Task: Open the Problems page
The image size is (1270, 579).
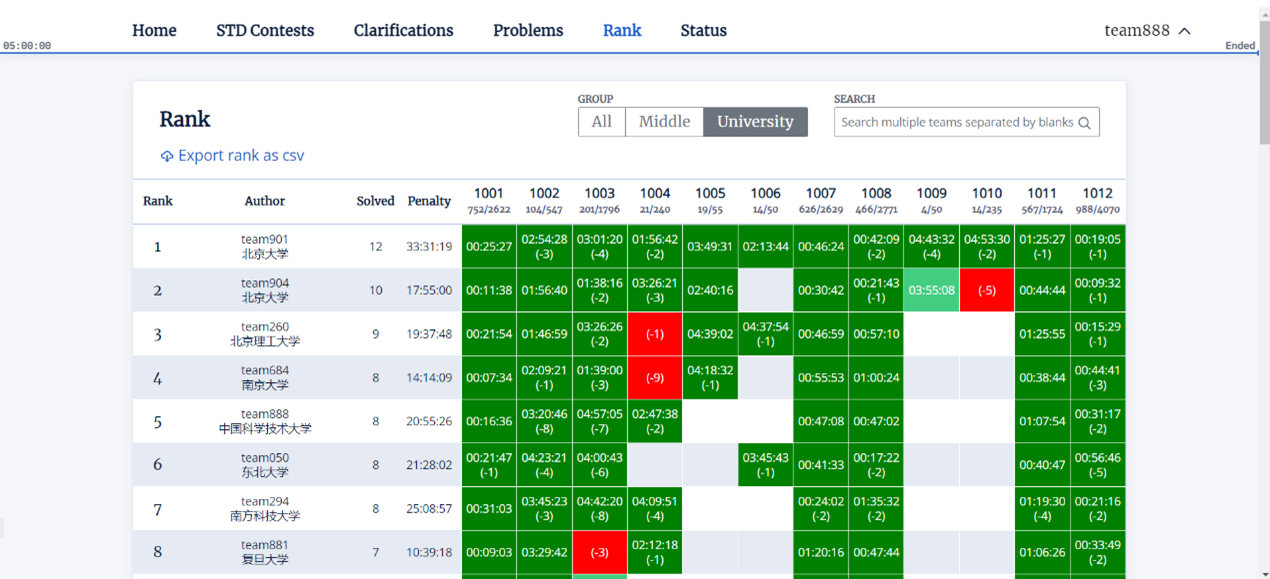Action: (x=528, y=30)
